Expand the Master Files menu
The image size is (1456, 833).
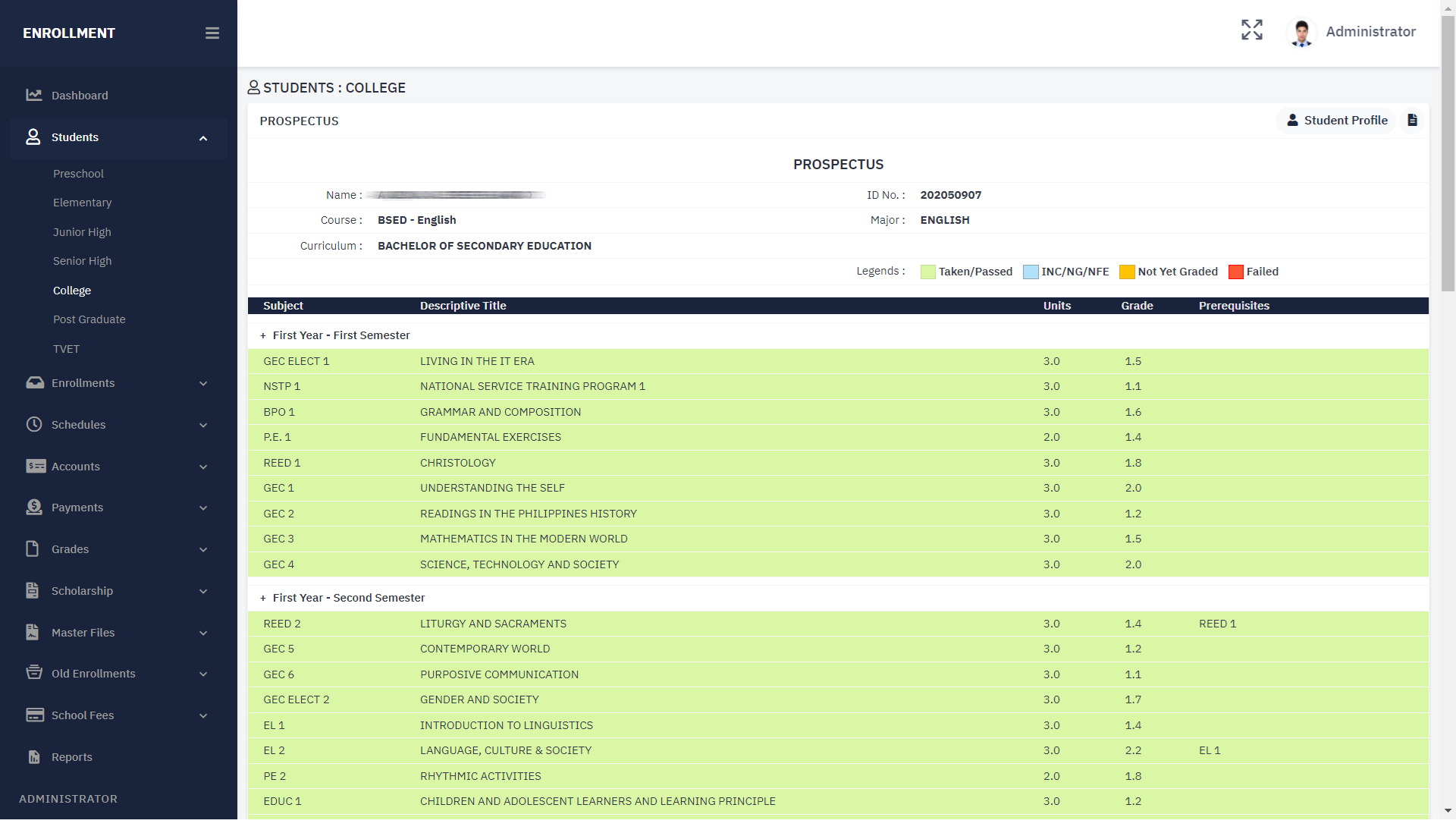tap(203, 633)
